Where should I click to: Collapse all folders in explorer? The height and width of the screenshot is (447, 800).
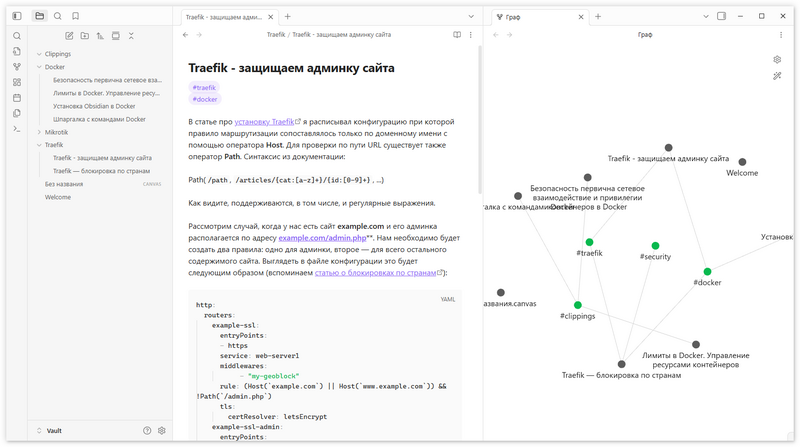tap(131, 36)
